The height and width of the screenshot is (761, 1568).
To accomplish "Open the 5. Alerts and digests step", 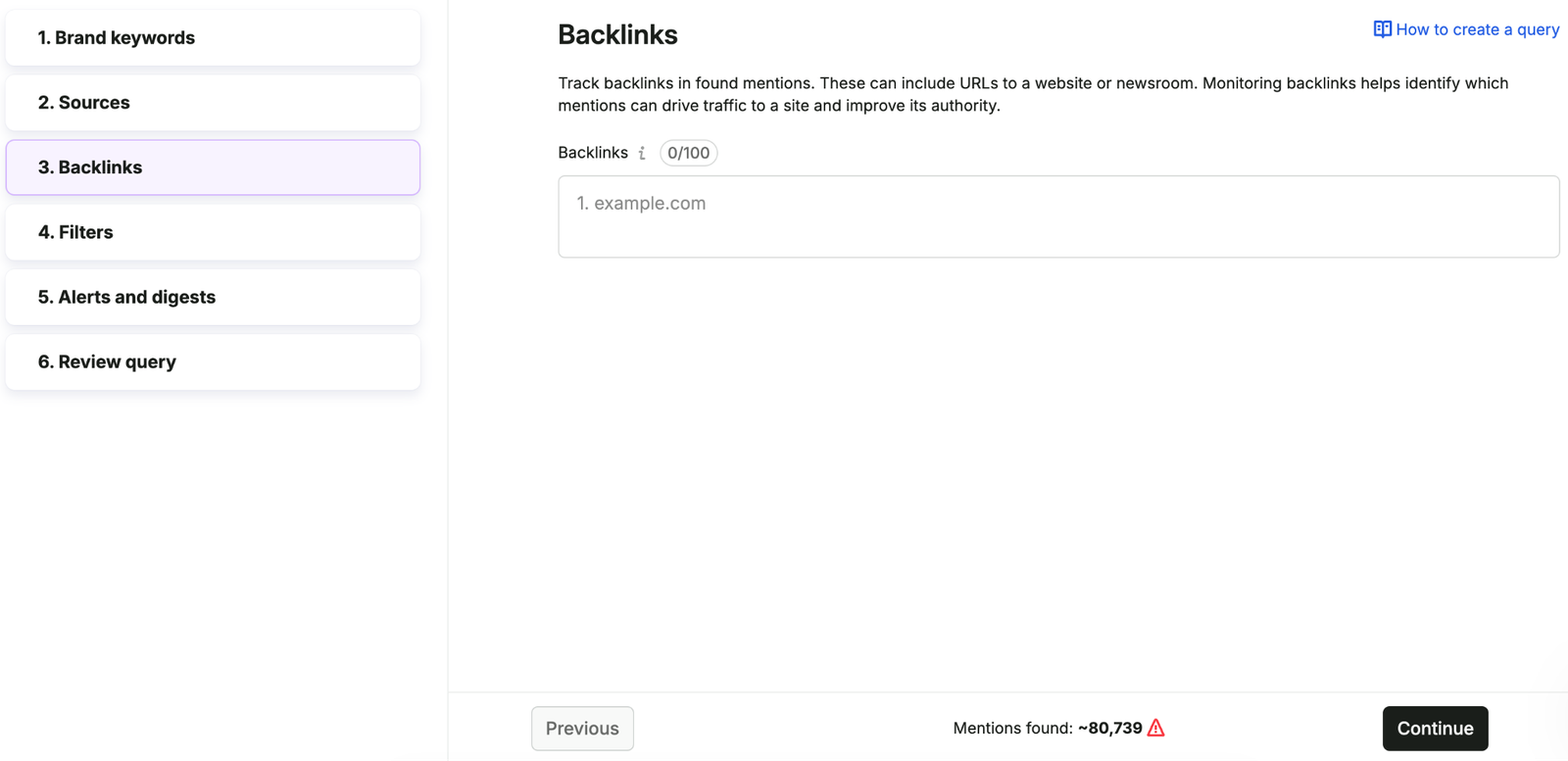I will [x=213, y=297].
